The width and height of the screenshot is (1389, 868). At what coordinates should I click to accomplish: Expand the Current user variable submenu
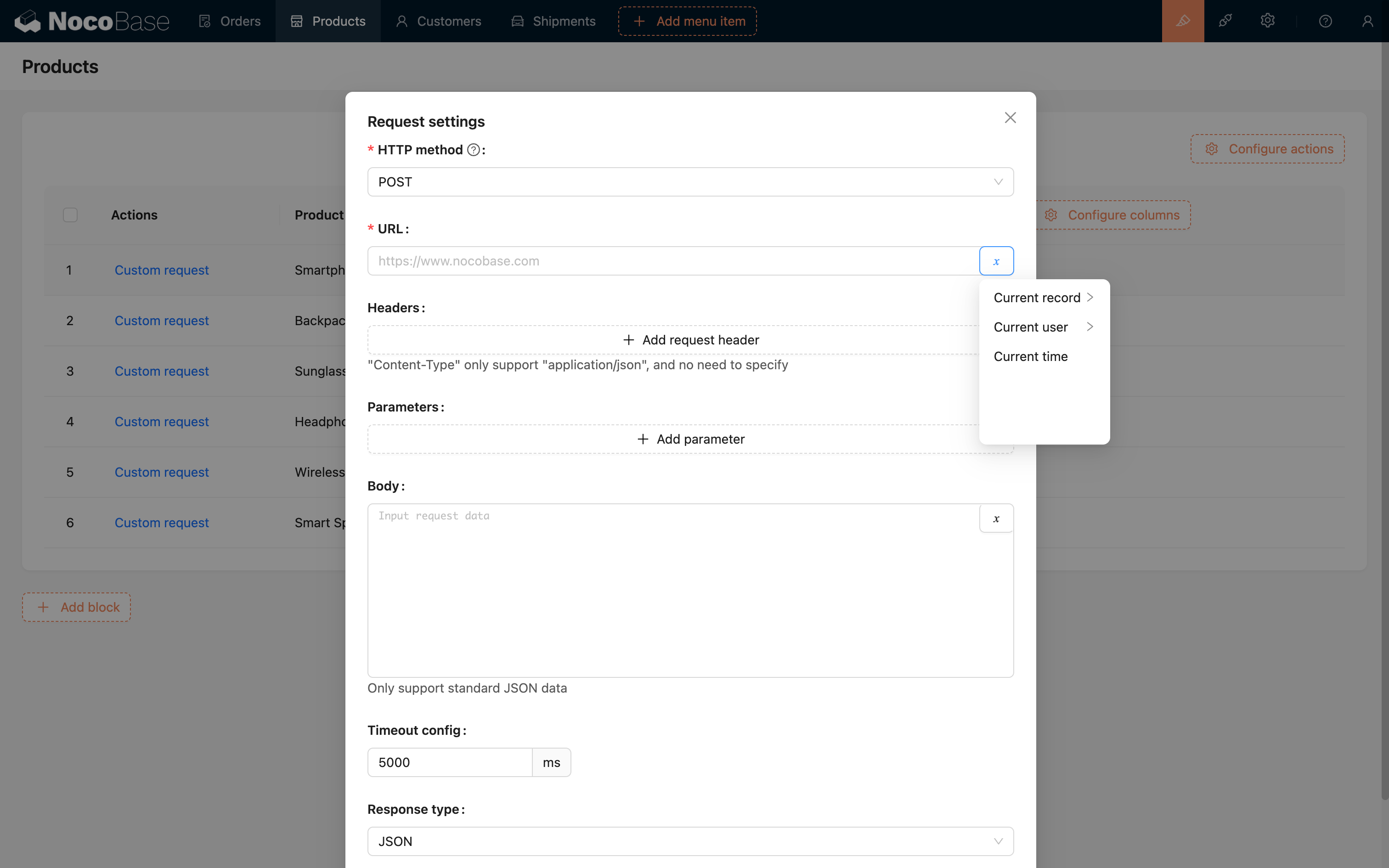tap(1043, 327)
